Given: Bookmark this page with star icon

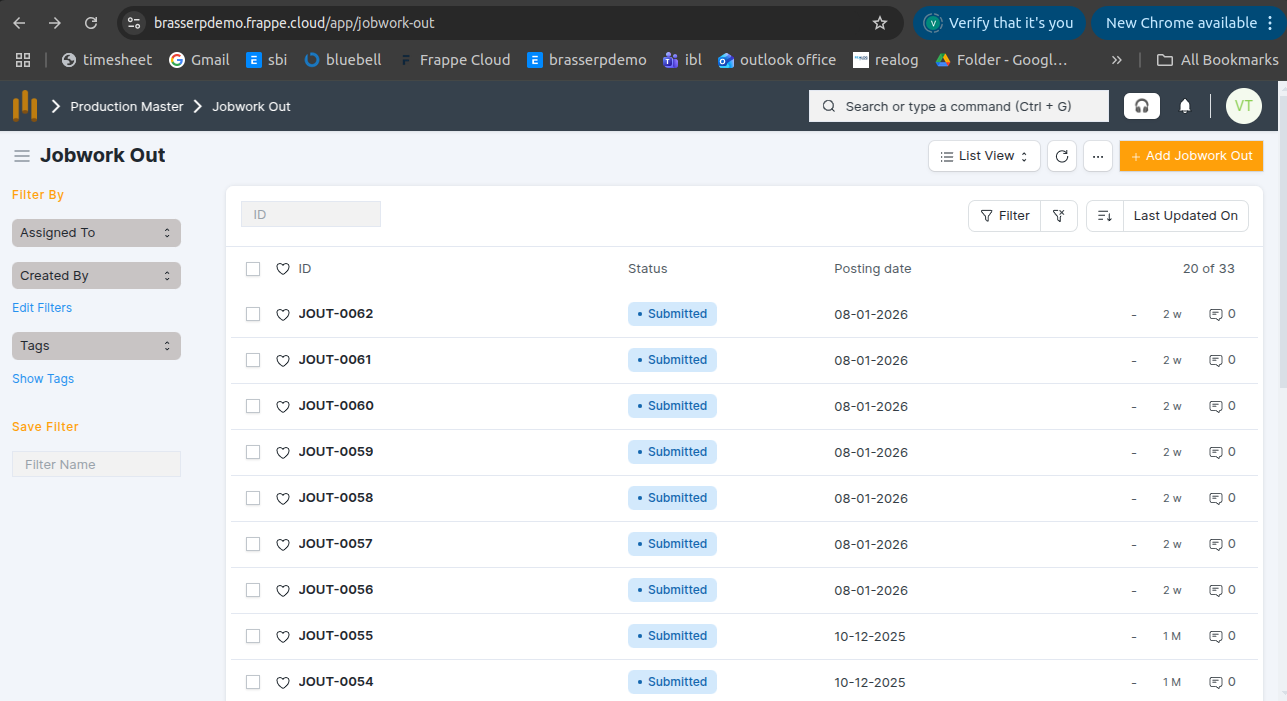Looking at the screenshot, I should [880, 23].
